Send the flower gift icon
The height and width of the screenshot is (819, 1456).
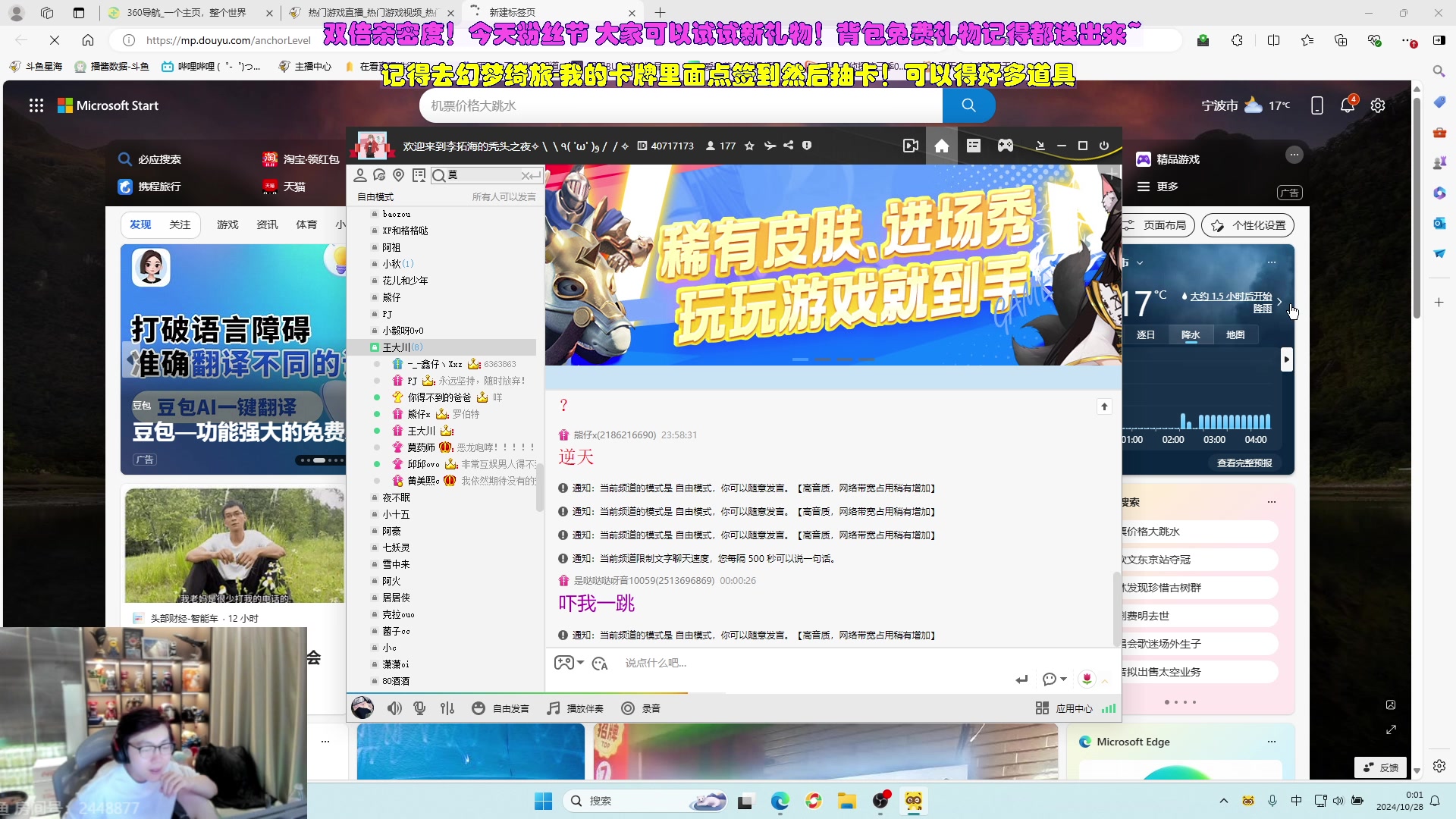tap(1087, 679)
